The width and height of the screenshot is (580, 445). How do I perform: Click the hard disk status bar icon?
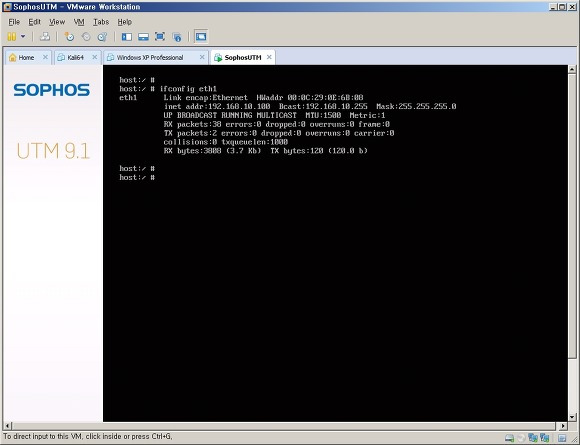pos(509,439)
